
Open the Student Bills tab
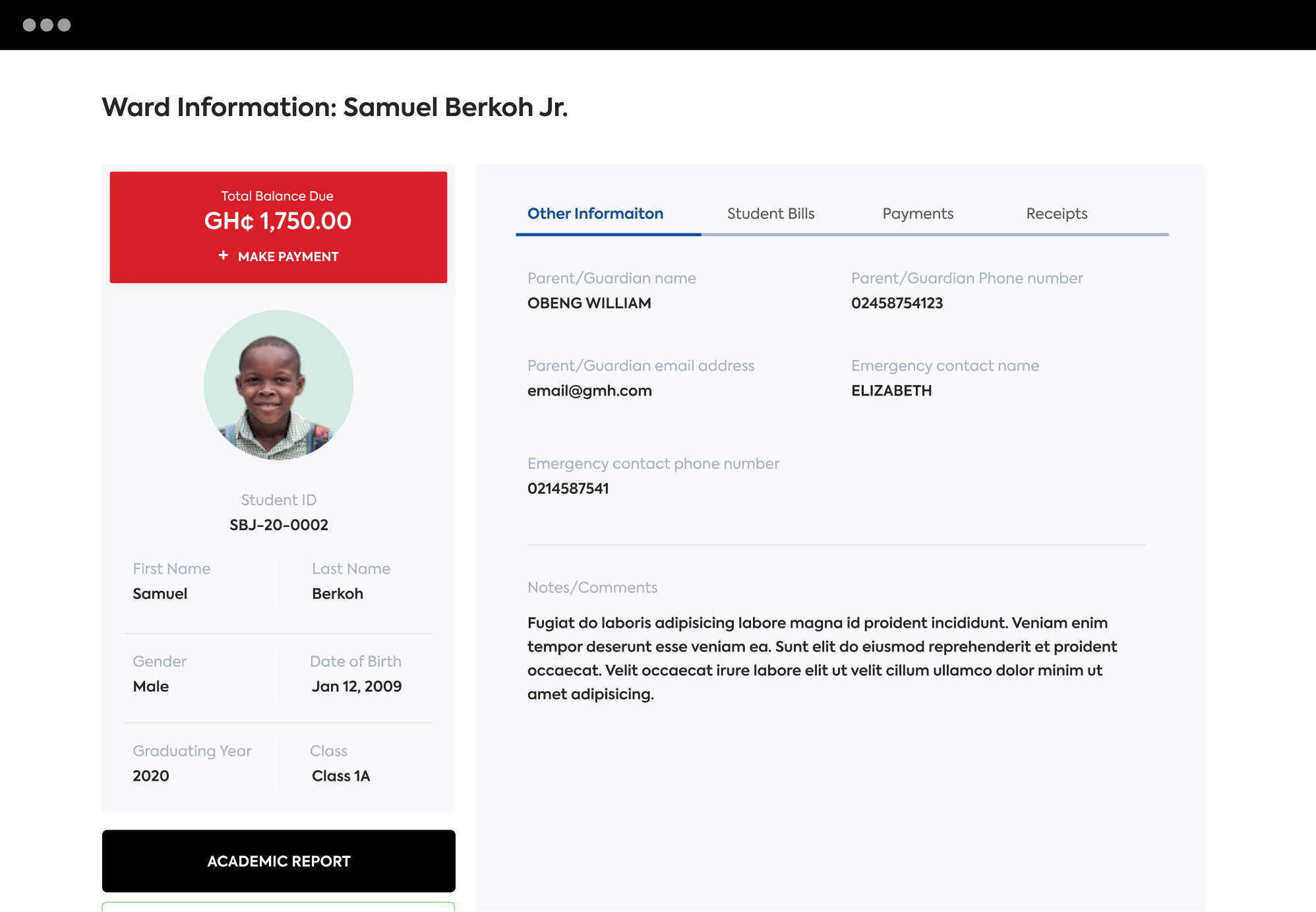coord(770,214)
